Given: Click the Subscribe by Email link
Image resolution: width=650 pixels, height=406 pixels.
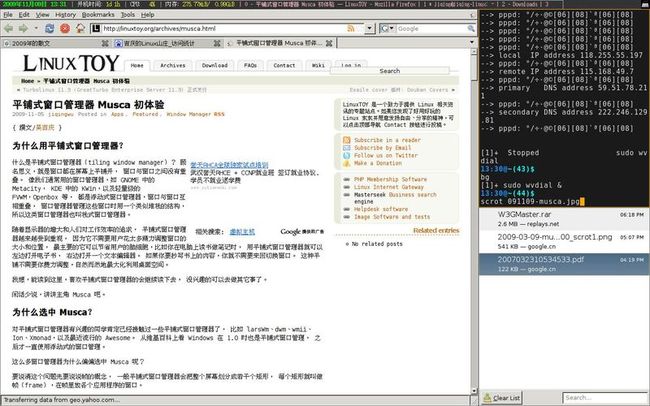Looking at the screenshot, I should 383,148.
